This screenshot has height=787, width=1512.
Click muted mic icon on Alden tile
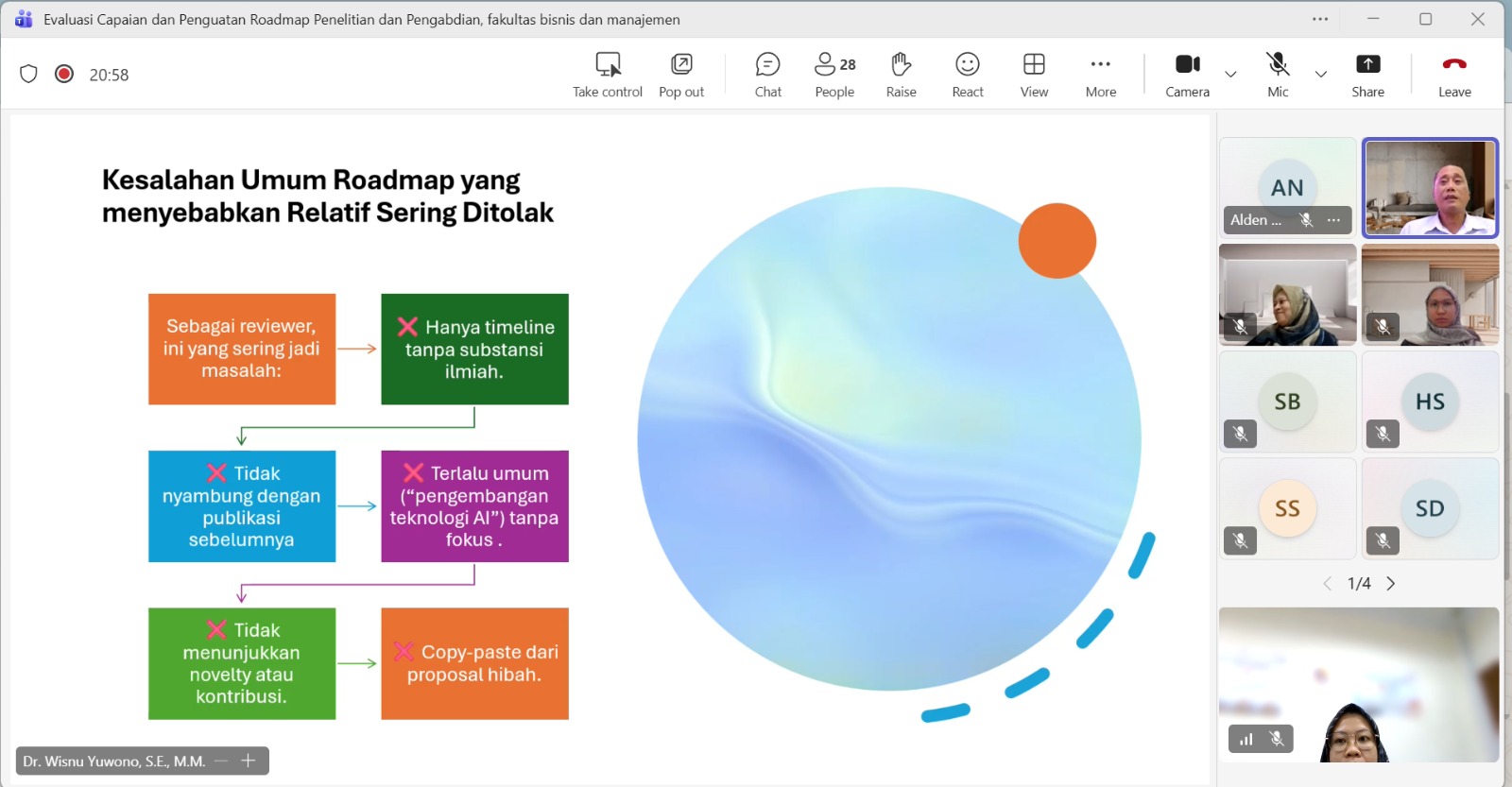(x=1306, y=220)
